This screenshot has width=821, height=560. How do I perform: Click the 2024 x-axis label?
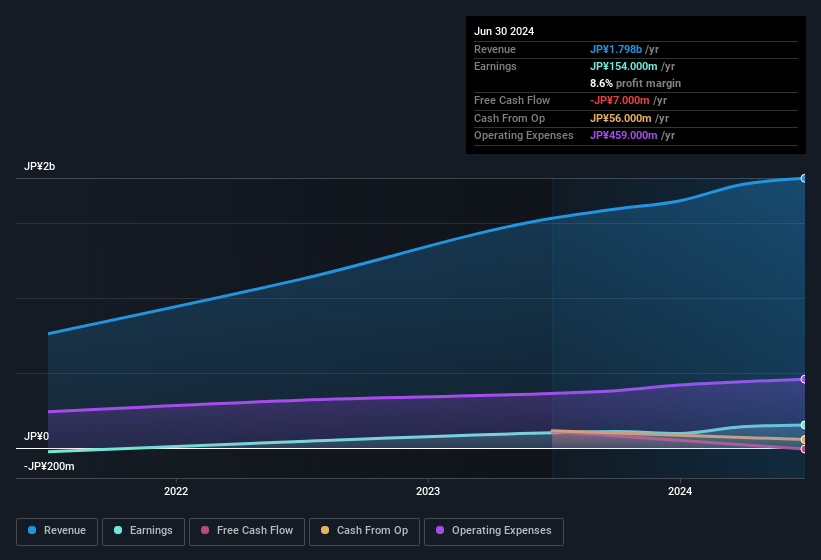point(680,491)
